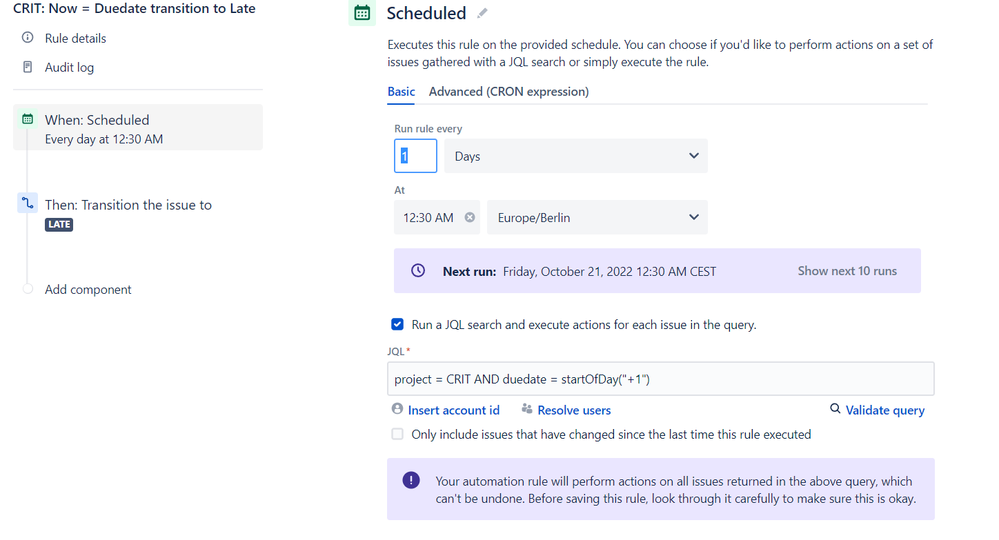Click the calendar icon of When: Scheduled
This screenshot has height=540, width=999.
pos(27,119)
